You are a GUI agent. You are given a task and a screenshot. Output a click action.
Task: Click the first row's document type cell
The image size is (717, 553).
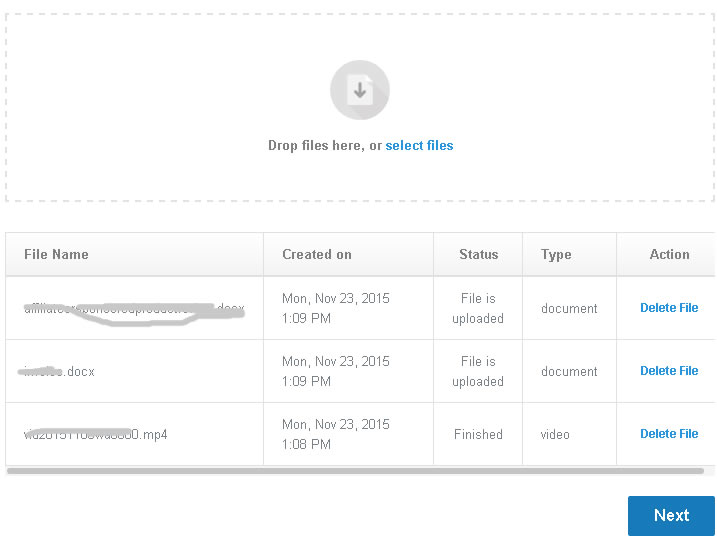tap(569, 309)
